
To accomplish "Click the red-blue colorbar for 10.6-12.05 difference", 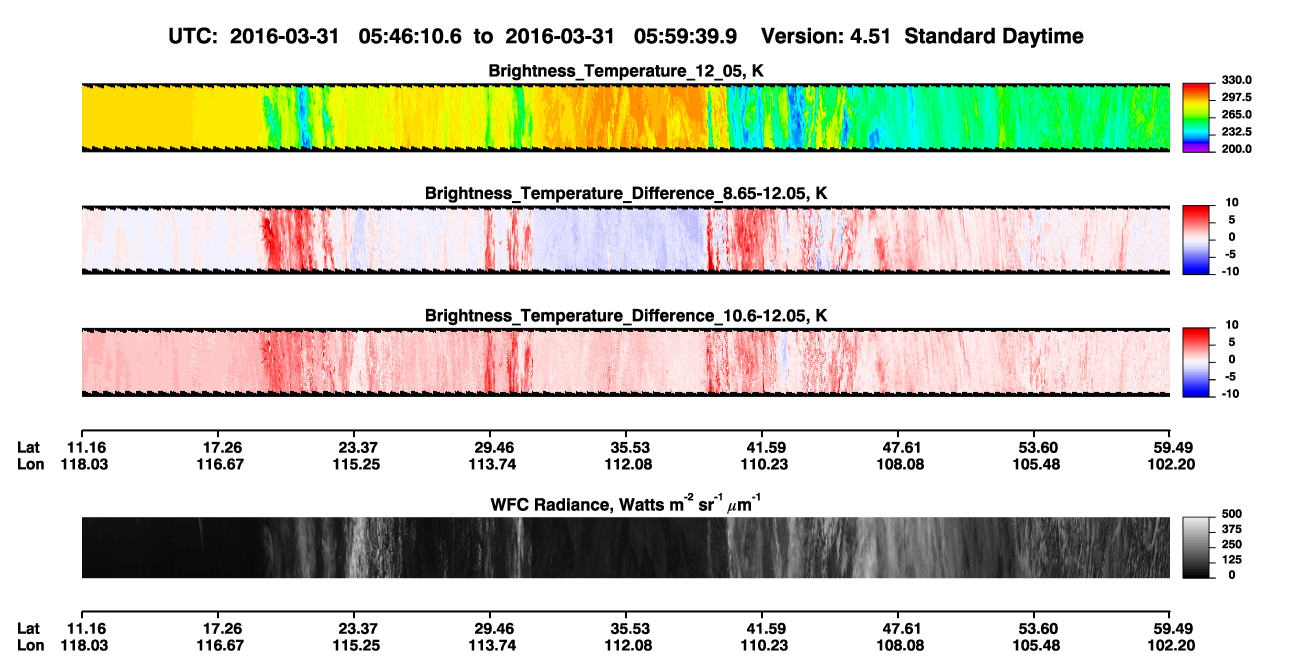I will (x=1196, y=363).
